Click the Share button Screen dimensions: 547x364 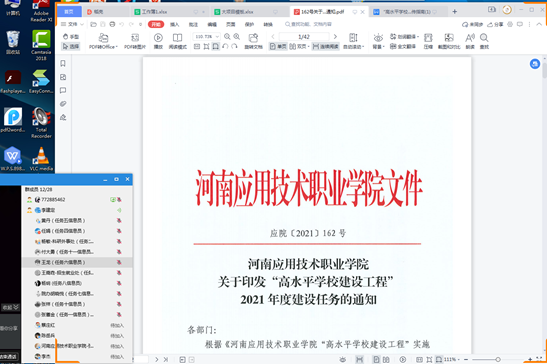click(x=495, y=24)
